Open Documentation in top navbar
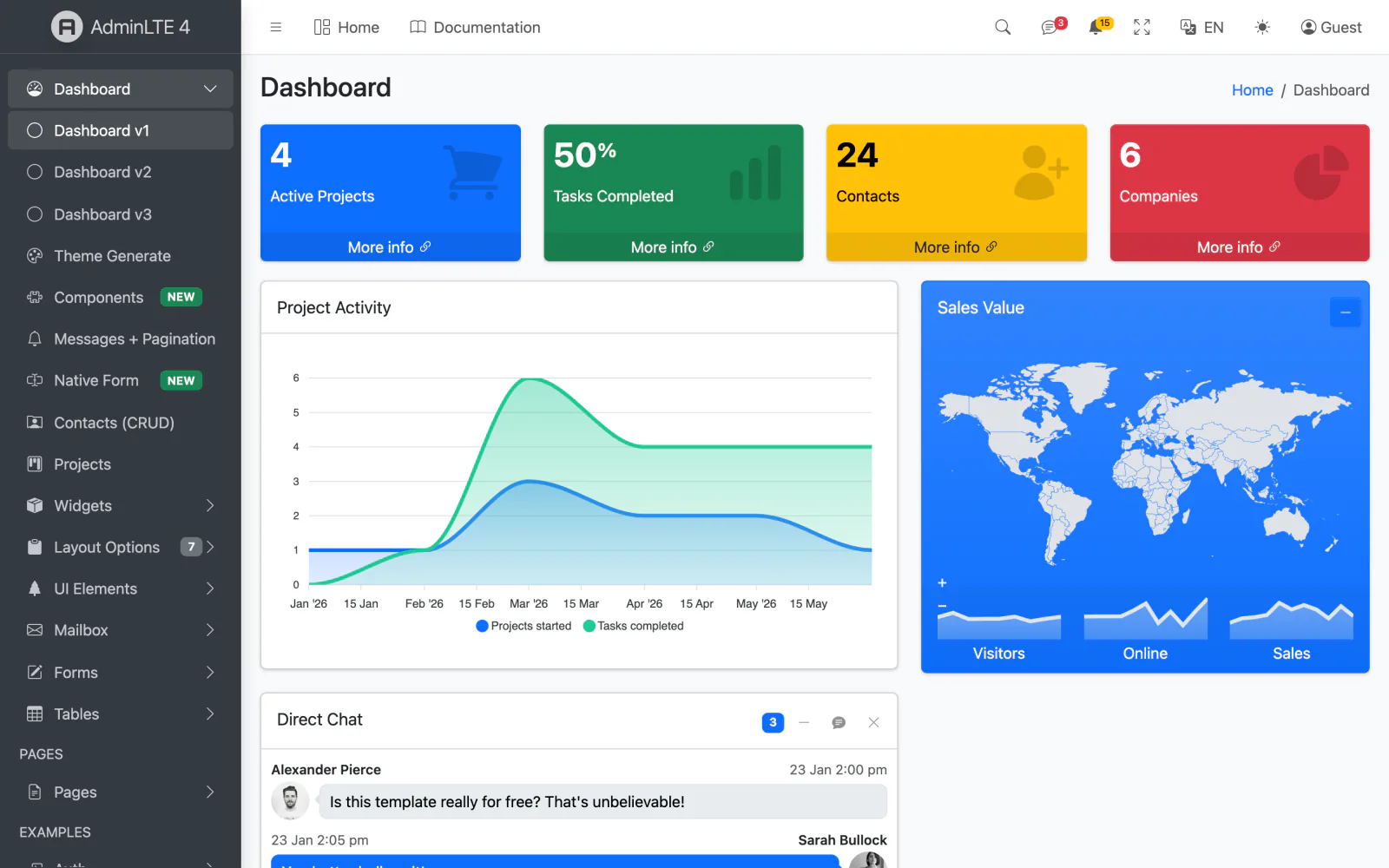Viewport: 1389px width, 868px height. 475,27
